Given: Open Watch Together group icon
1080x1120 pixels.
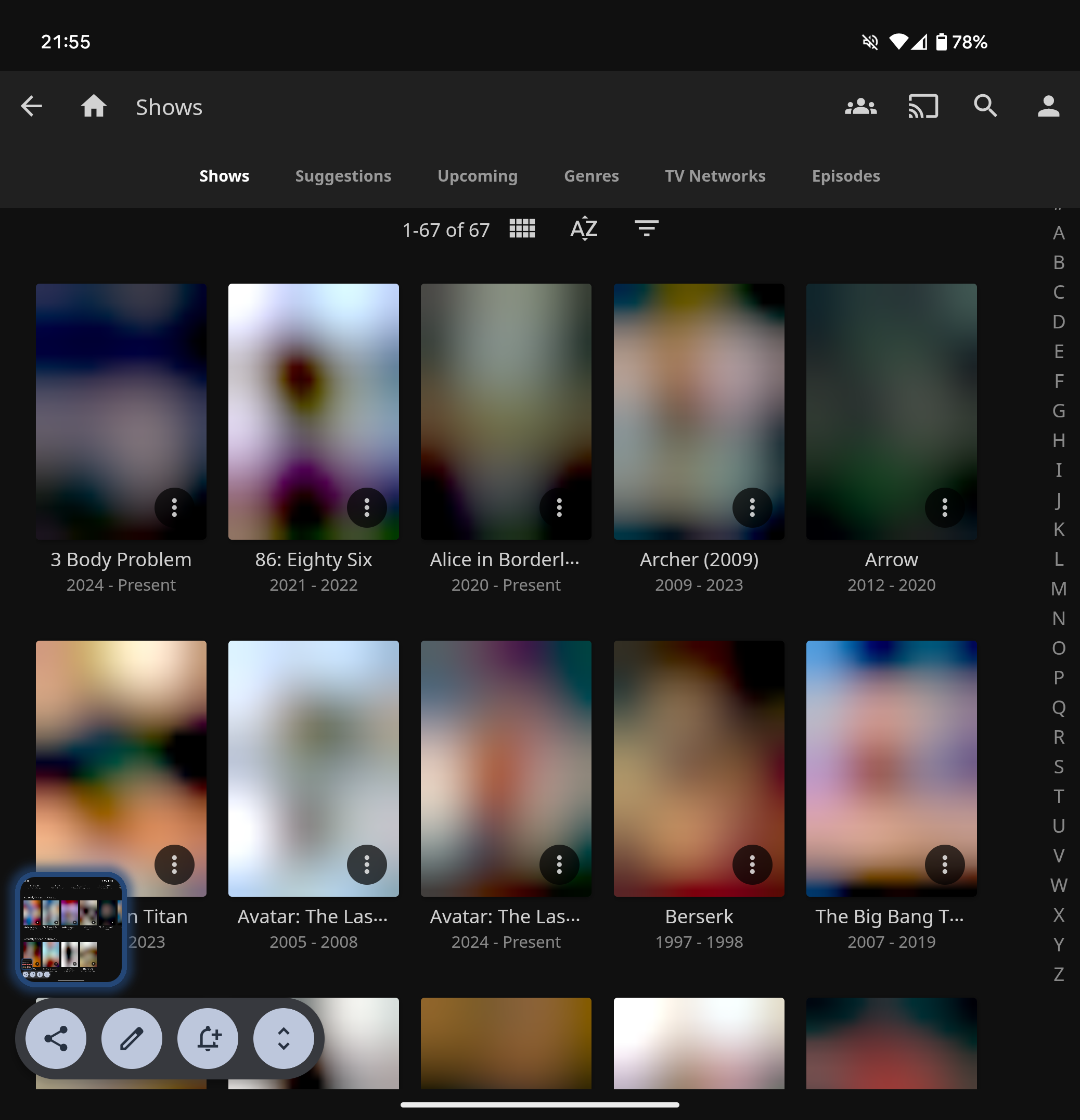Looking at the screenshot, I should pos(860,106).
